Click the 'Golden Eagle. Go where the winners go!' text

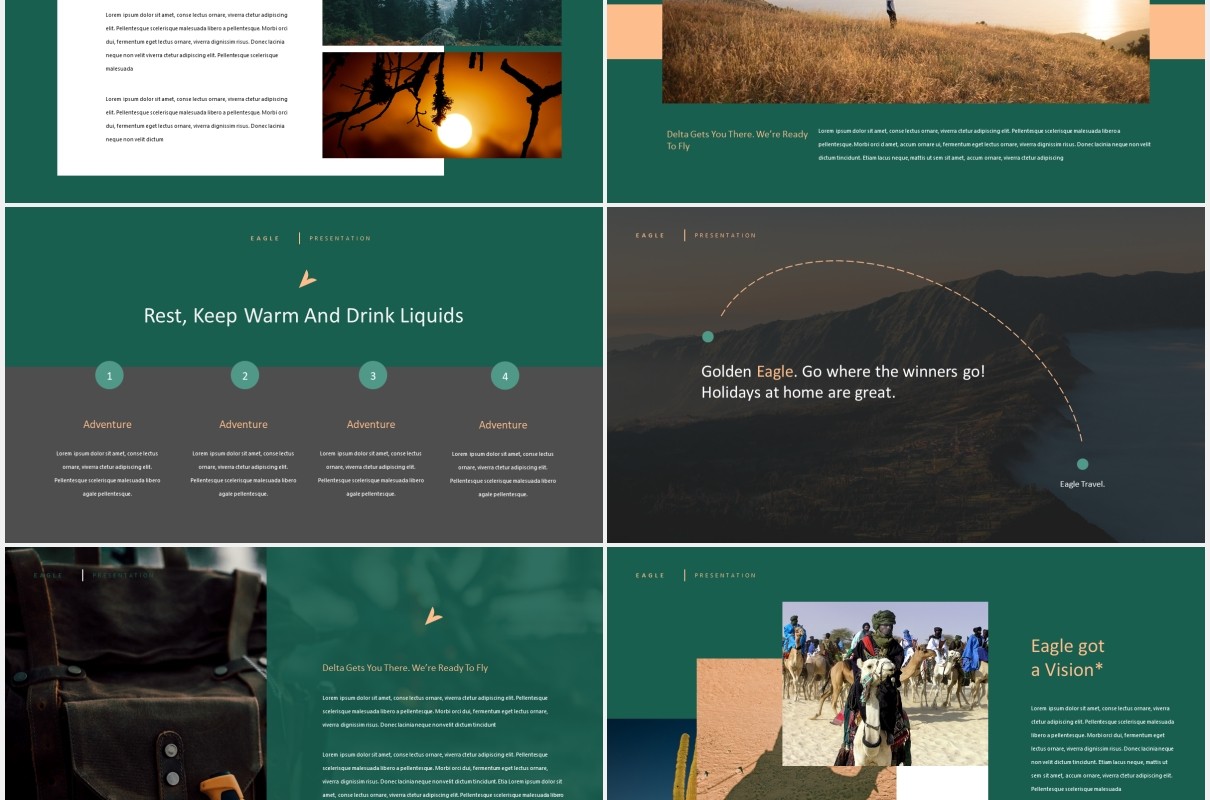point(843,371)
